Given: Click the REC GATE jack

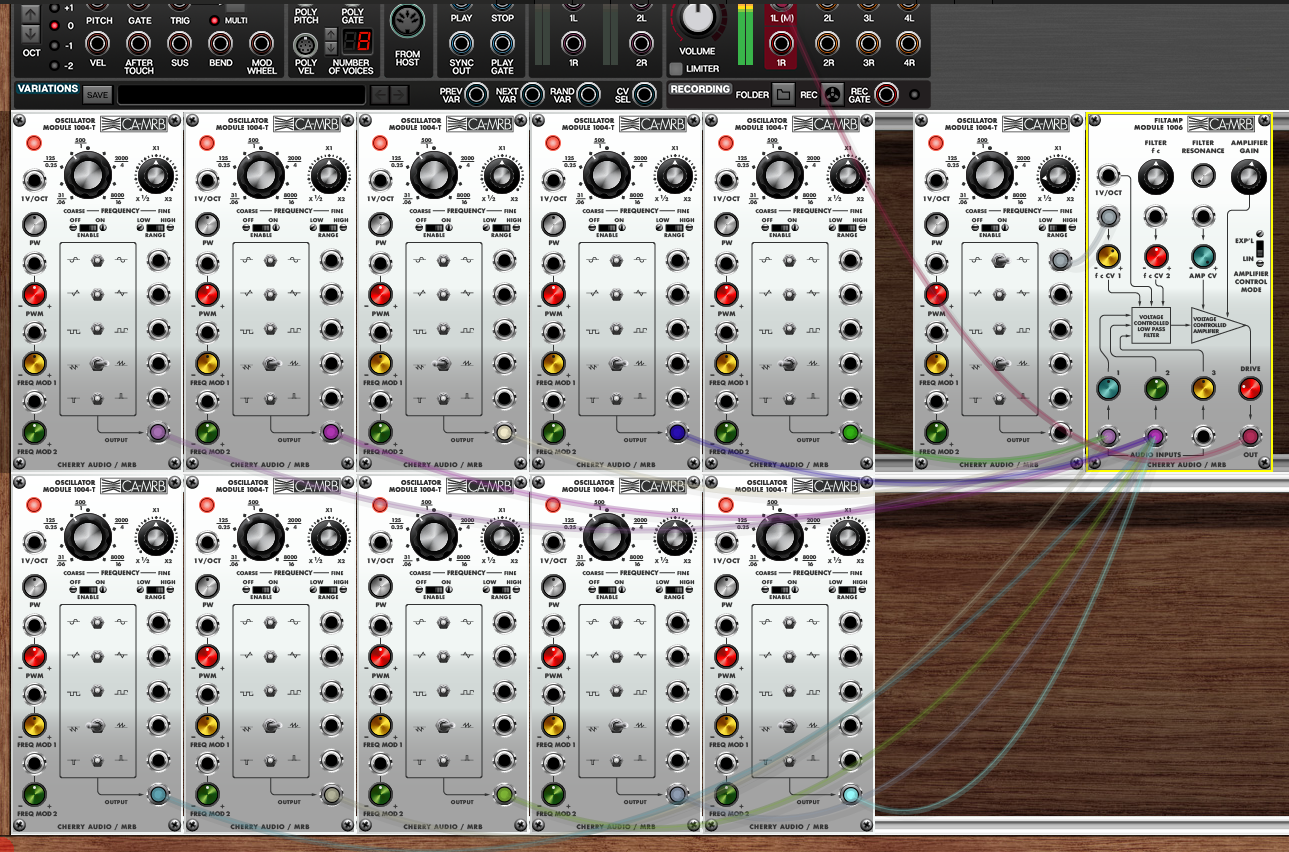Looking at the screenshot, I should pos(887,95).
